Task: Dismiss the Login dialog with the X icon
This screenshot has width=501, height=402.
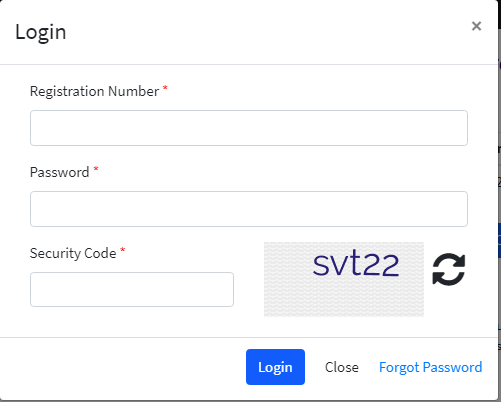Action: coord(476,26)
